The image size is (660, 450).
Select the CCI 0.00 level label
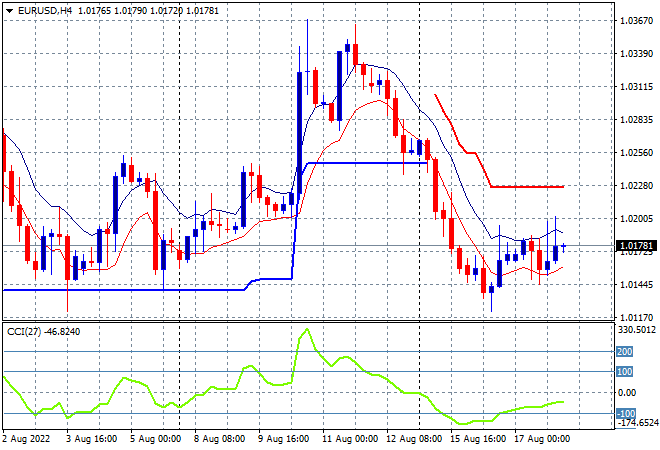point(627,393)
